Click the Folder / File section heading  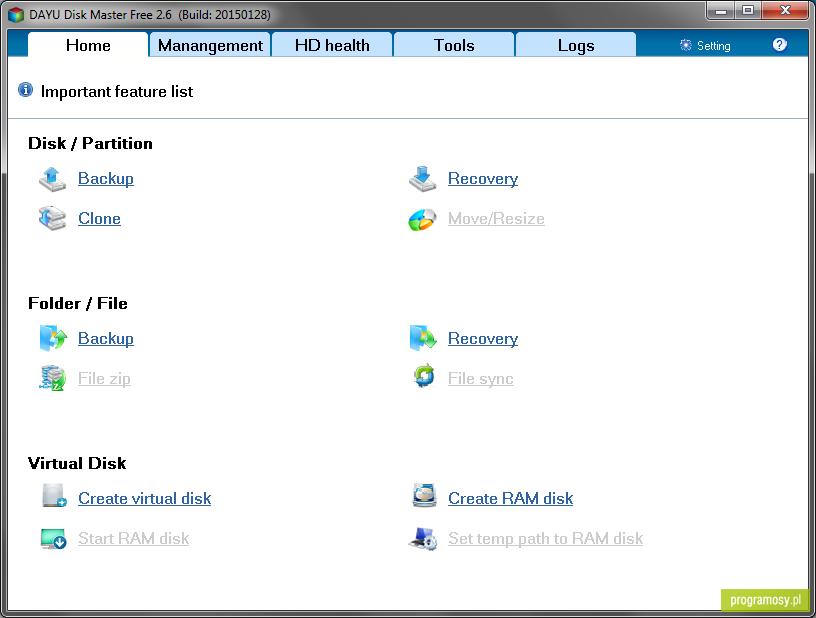[78, 303]
